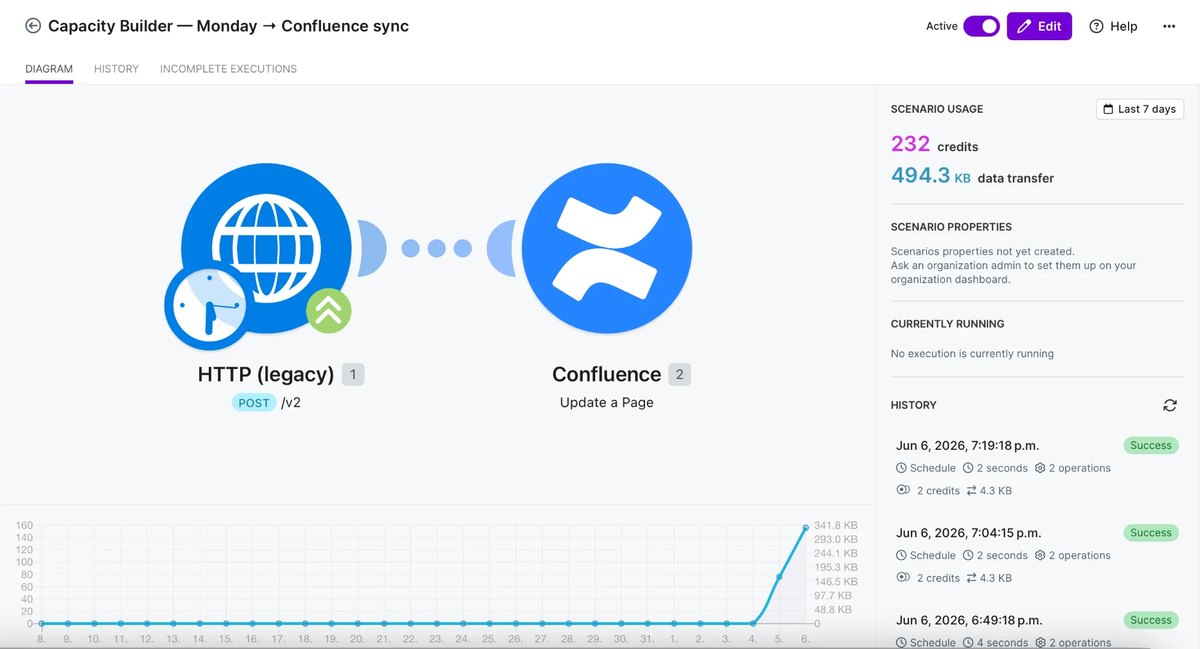Click Success badge of the 7:19:18 p.m. run
Image resolution: width=1200 pixels, height=649 pixels.
click(1151, 446)
